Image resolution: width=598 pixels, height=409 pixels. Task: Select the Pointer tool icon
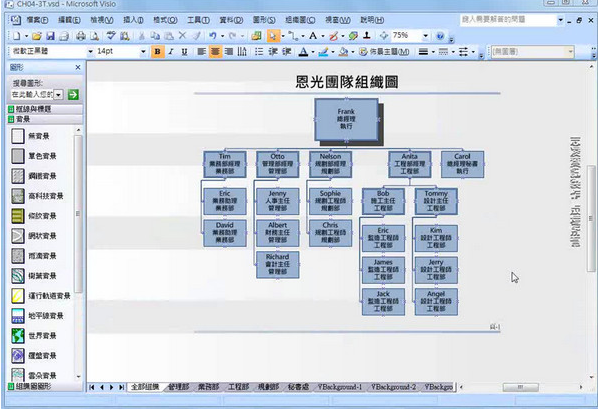click(273, 36)
